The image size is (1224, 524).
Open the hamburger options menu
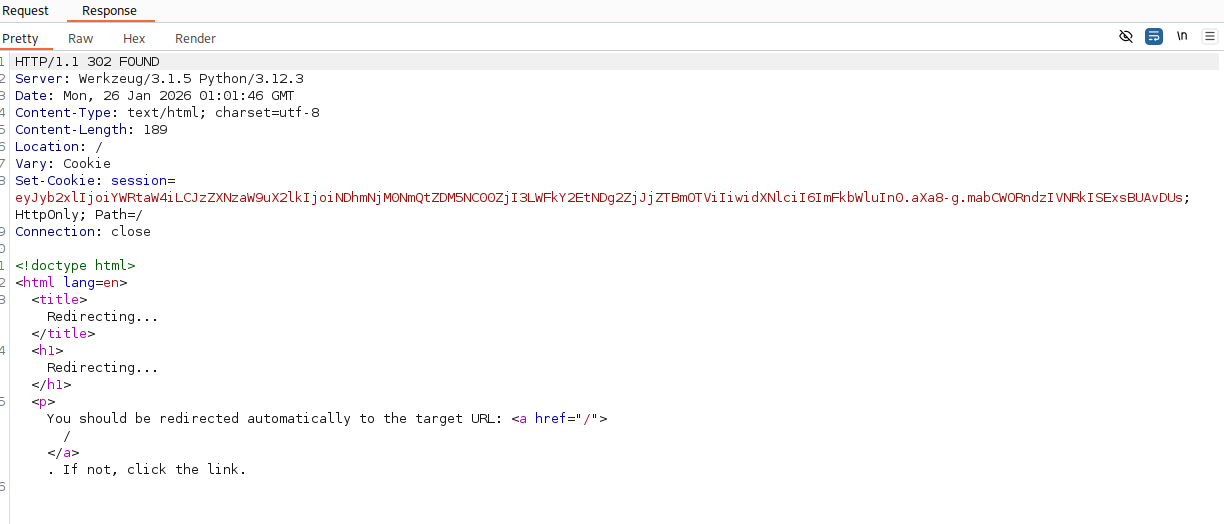(1209, 37)
